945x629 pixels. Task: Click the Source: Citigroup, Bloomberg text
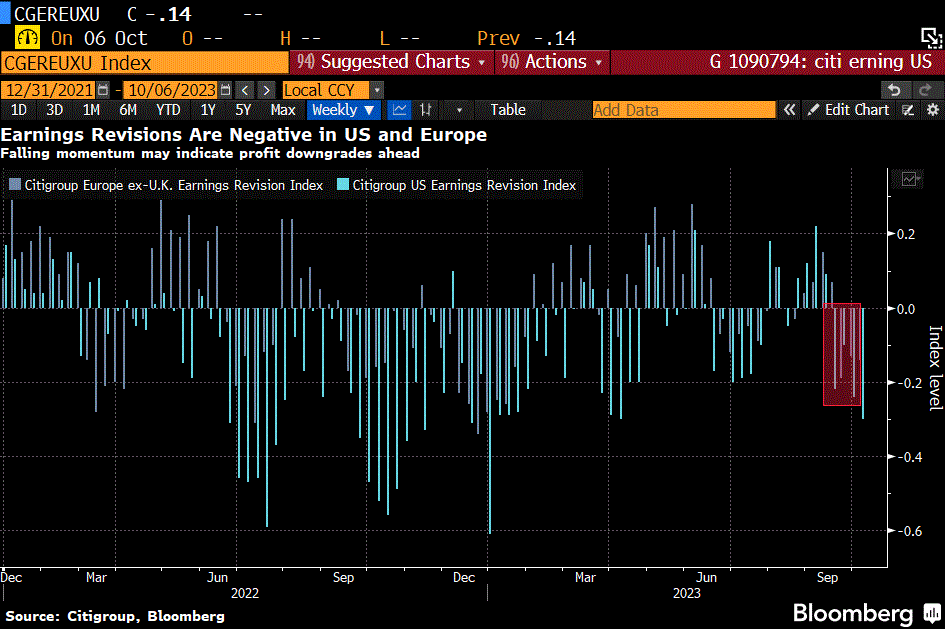[115, 616]
